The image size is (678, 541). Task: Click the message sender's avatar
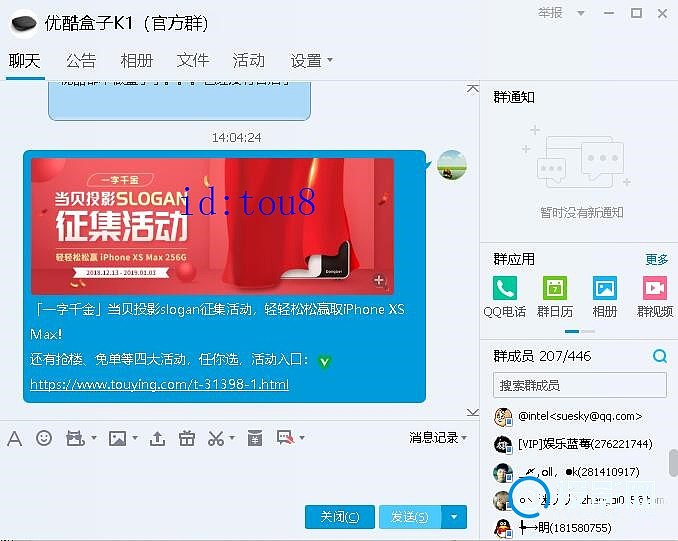pos(452,165)
